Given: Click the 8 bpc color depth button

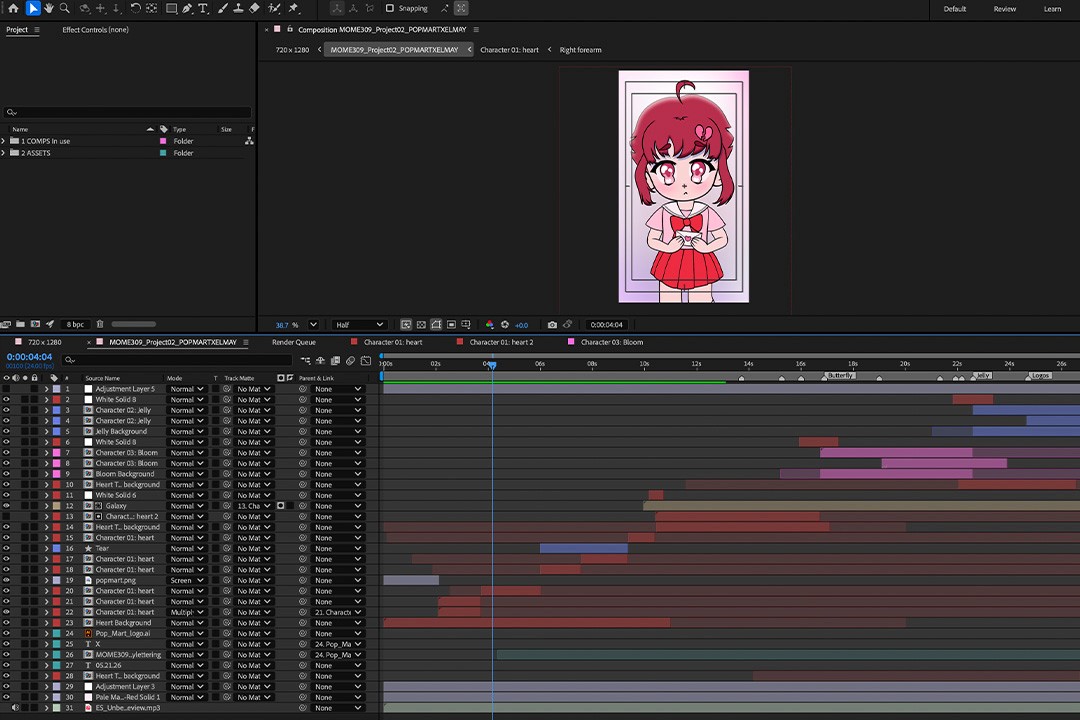Looking at the screenshot, I should (x=75, y=324).
